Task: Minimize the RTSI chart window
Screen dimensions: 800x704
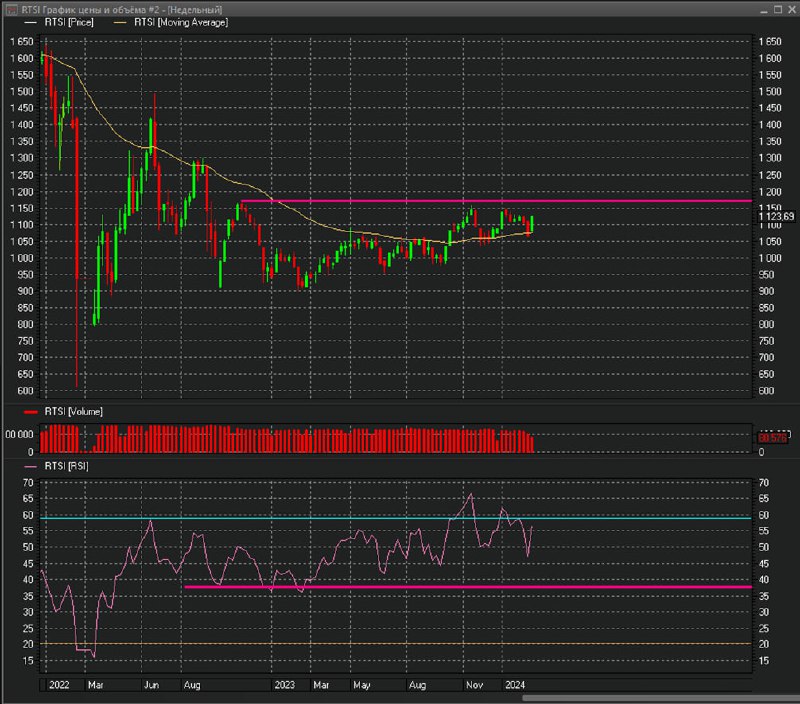Action: coord(764,10)
